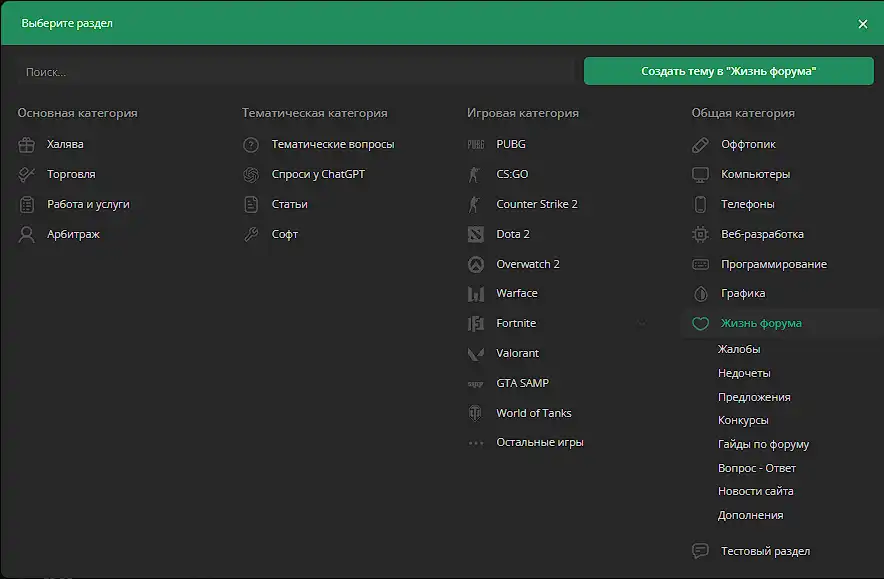Image resolution: width=884 pixels, height=579 pixels.
Task: Open the Арбитраж section
Action: 73,235
